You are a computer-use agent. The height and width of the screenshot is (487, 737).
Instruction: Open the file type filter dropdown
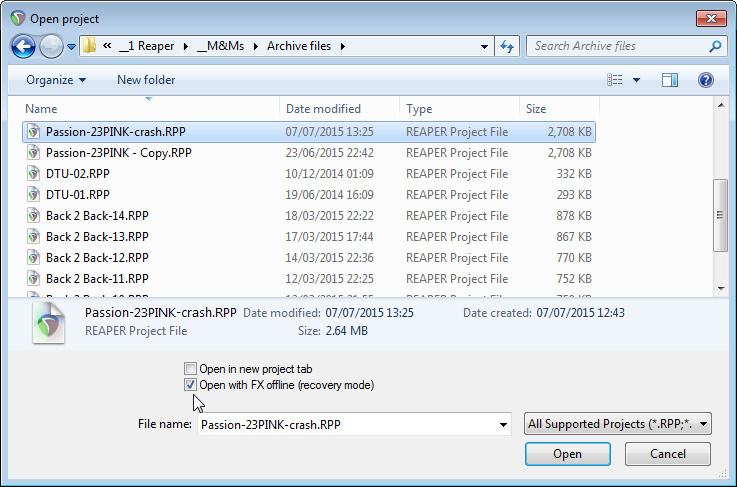pyautogui.click(x=618, y=424)
